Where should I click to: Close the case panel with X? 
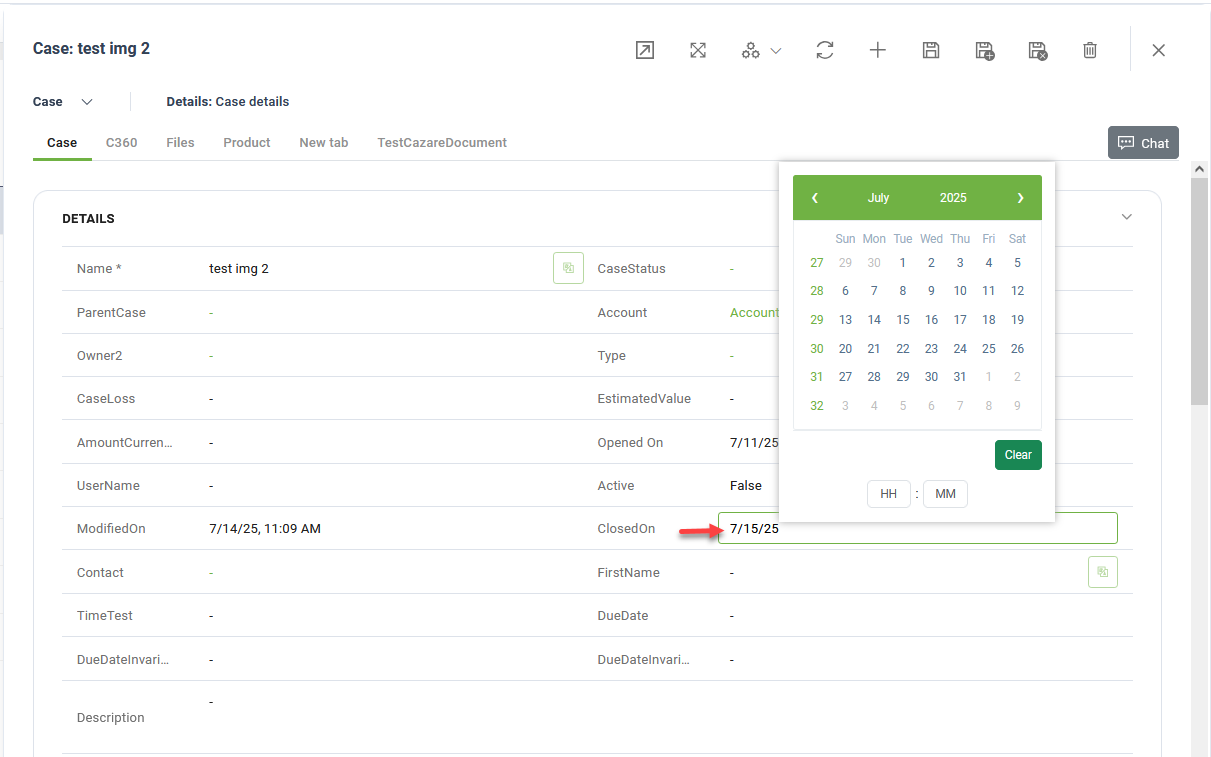point(1159,50)
